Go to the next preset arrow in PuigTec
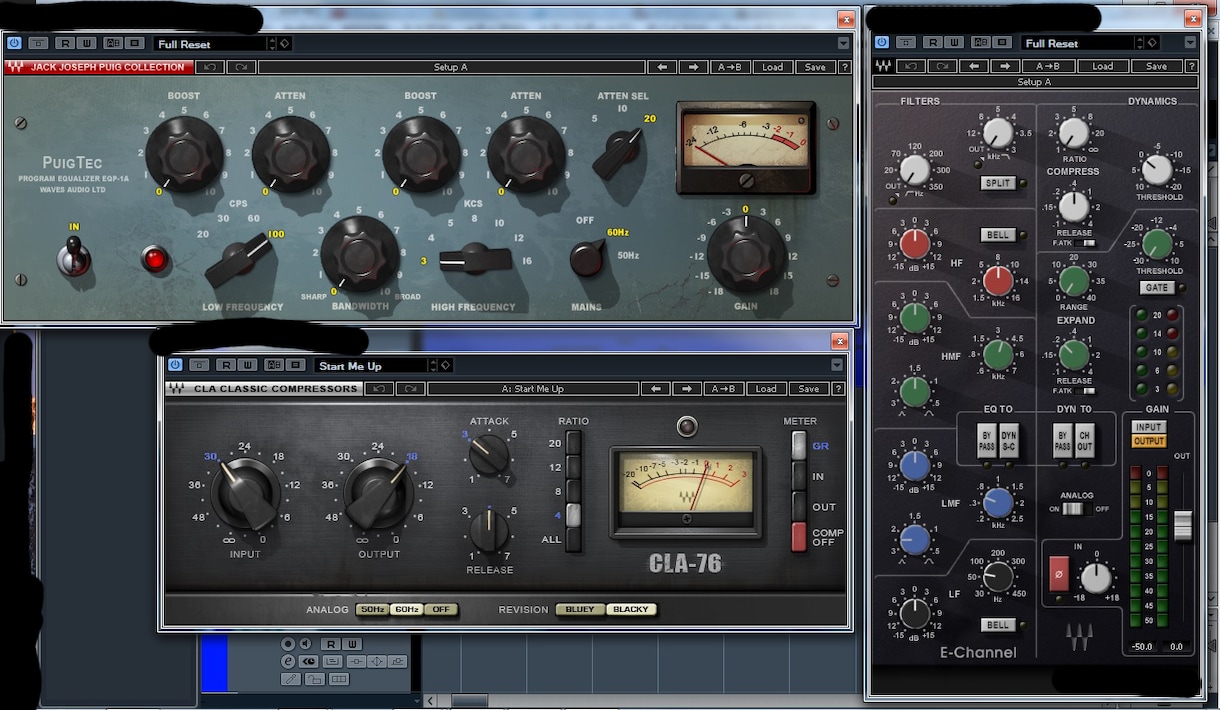 [x=693, y=67]
